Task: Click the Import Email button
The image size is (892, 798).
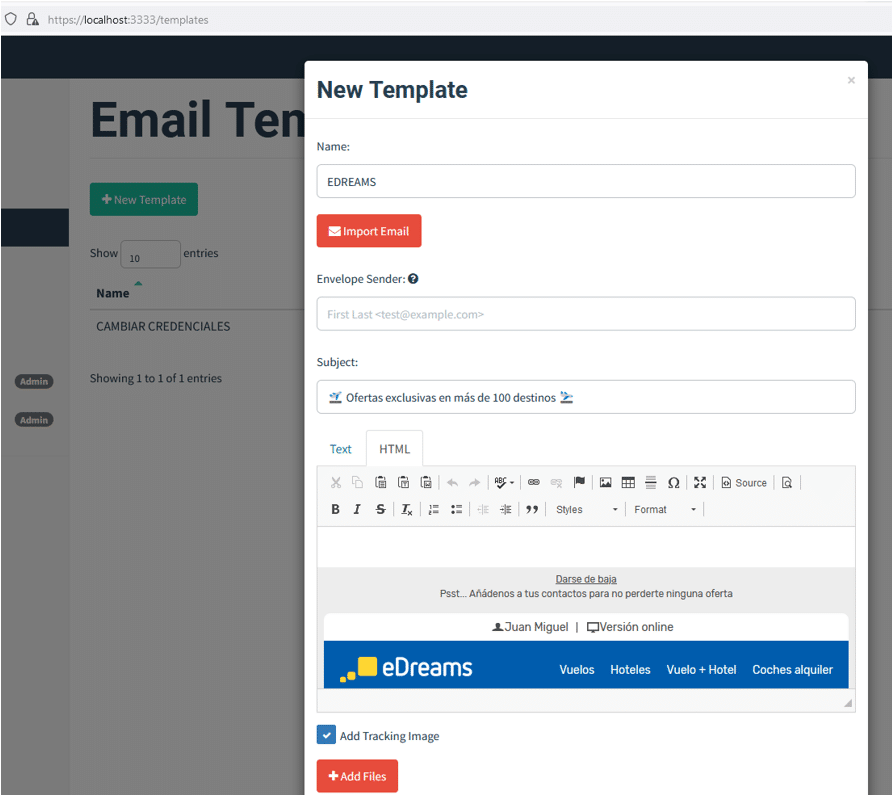Action: (369, 231)
